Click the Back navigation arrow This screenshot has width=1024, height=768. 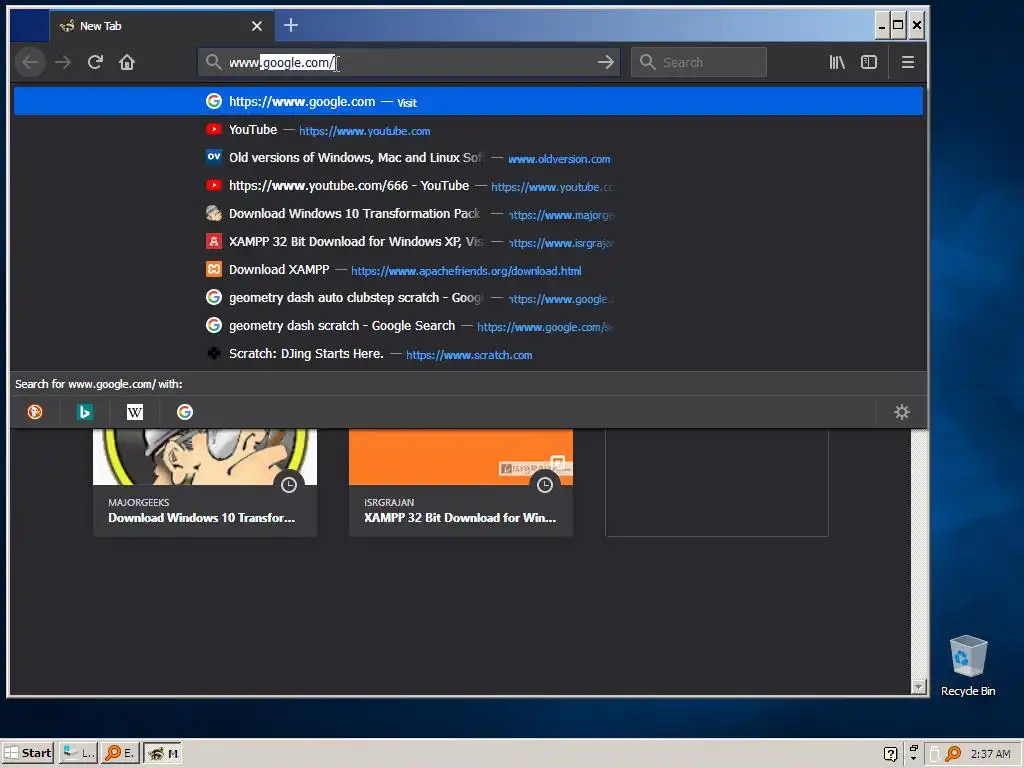point(30,62)
